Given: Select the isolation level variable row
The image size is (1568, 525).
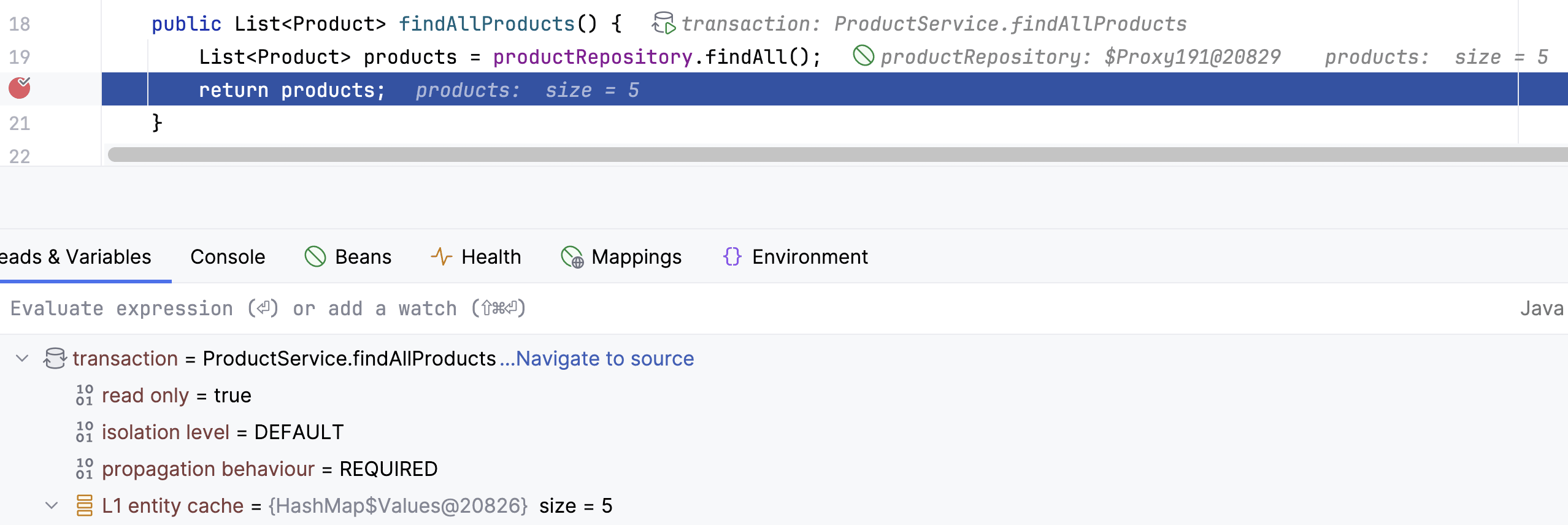Looking at the screenshot, I should click(222, 432).
